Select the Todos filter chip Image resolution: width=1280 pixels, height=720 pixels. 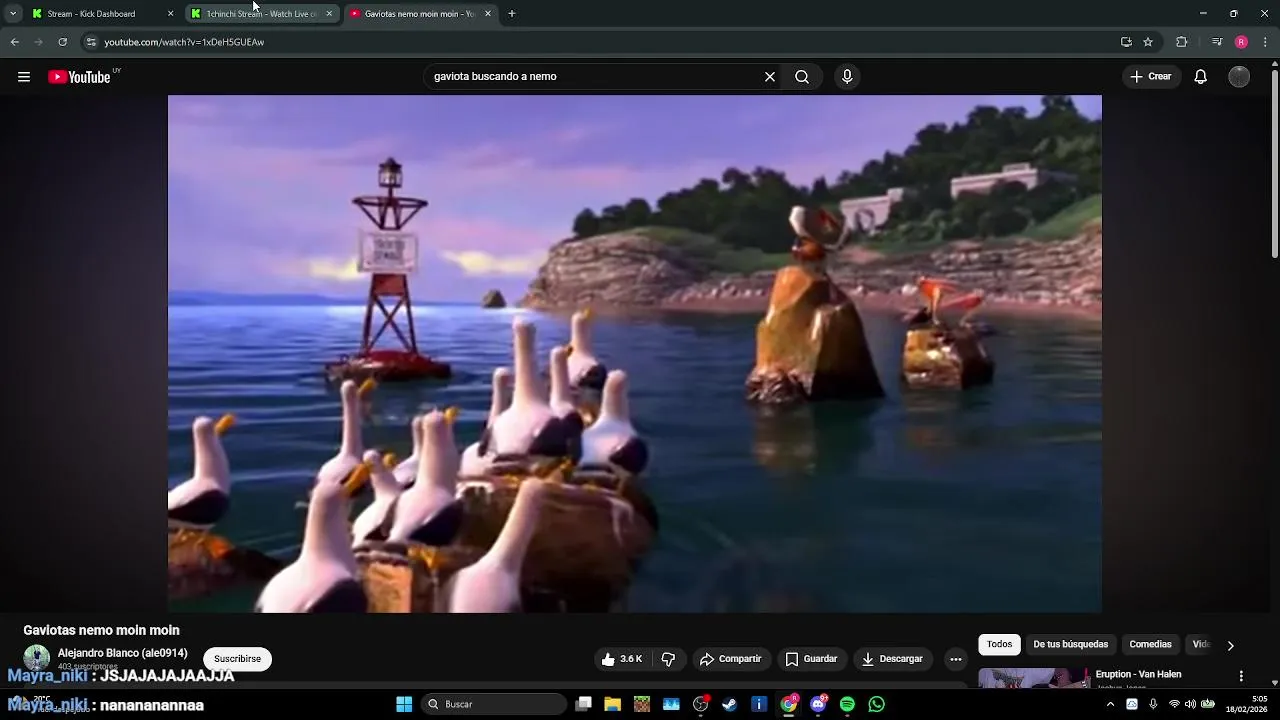999,644
